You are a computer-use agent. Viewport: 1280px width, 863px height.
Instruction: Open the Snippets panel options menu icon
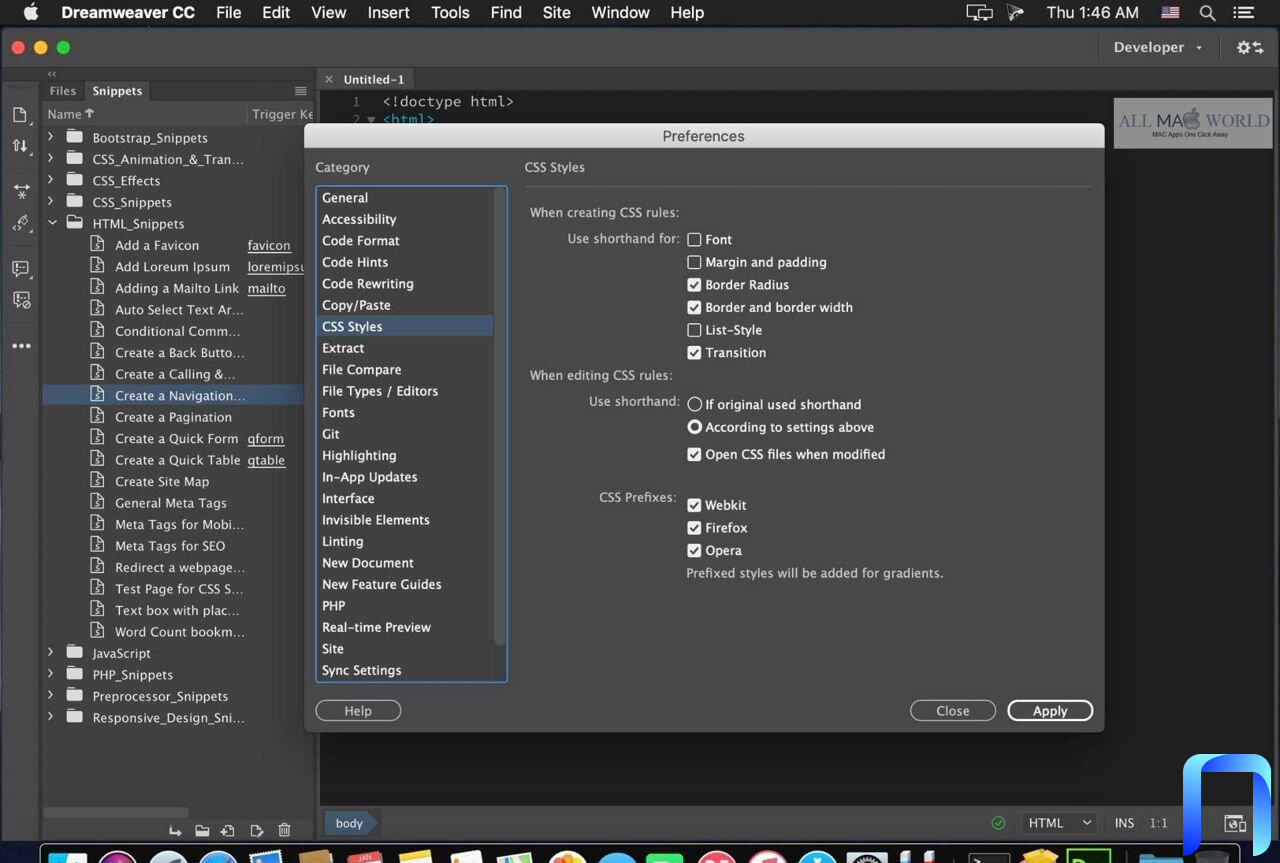[301, 91]
